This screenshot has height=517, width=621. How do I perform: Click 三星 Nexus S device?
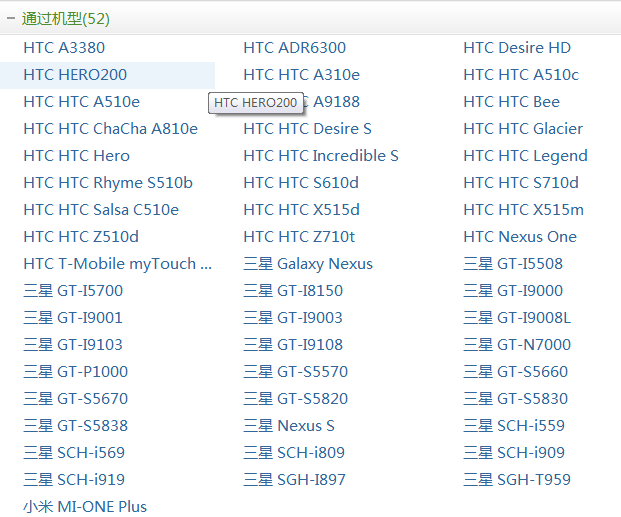point(289,425)
